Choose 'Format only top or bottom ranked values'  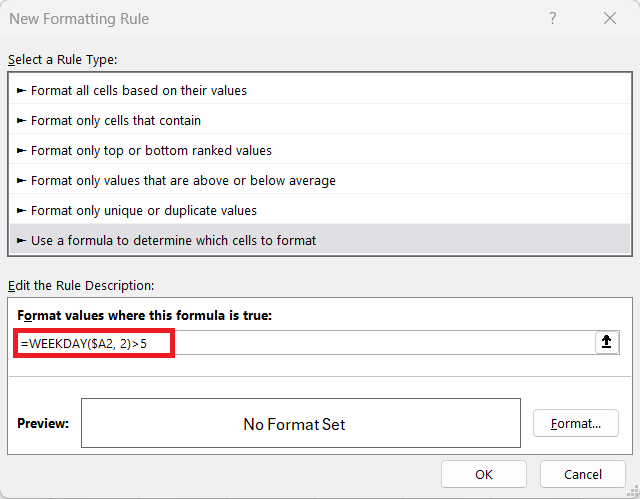(x=320, y=151)
